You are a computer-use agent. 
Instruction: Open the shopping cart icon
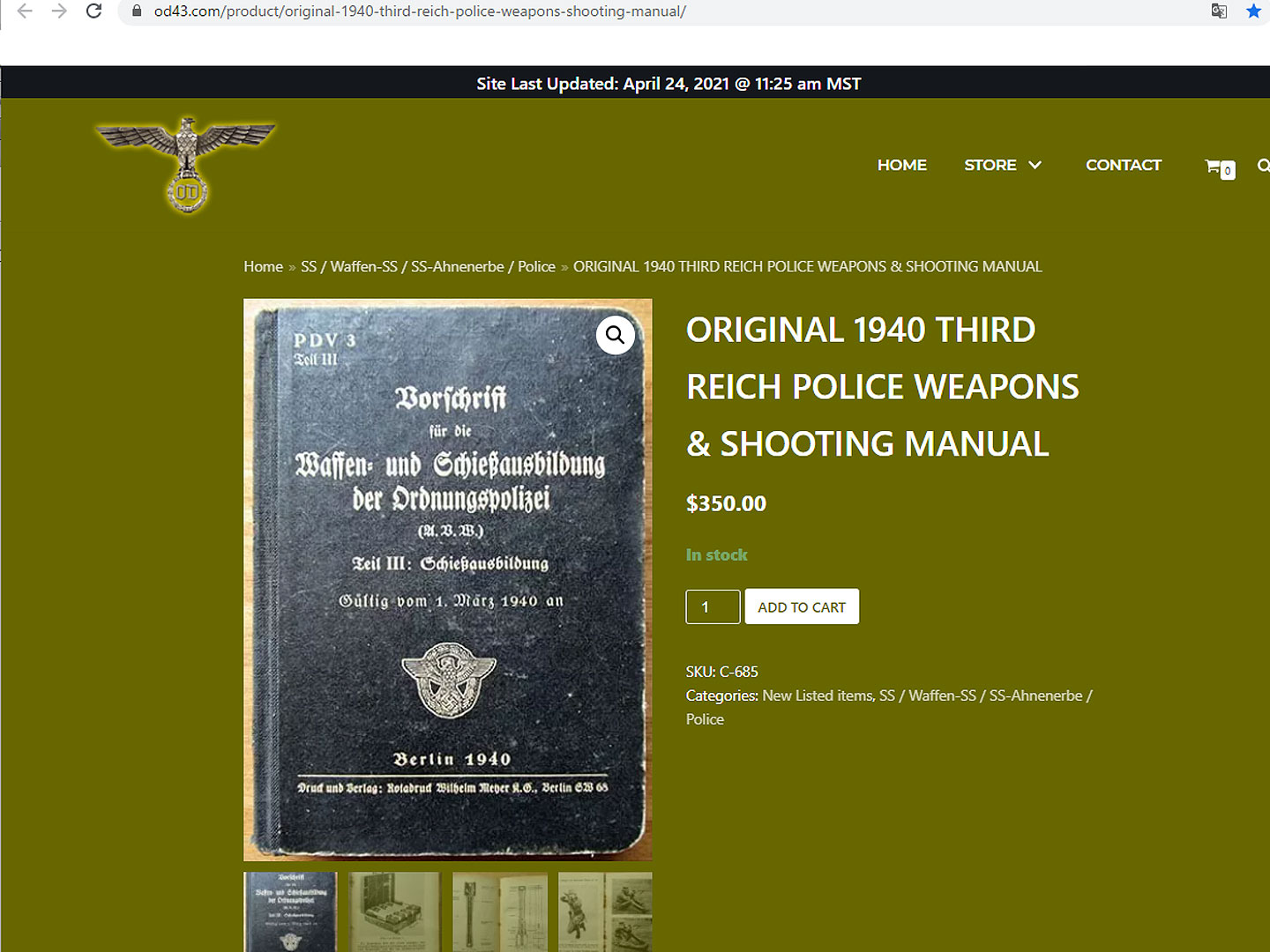[x=1219, y=167]
